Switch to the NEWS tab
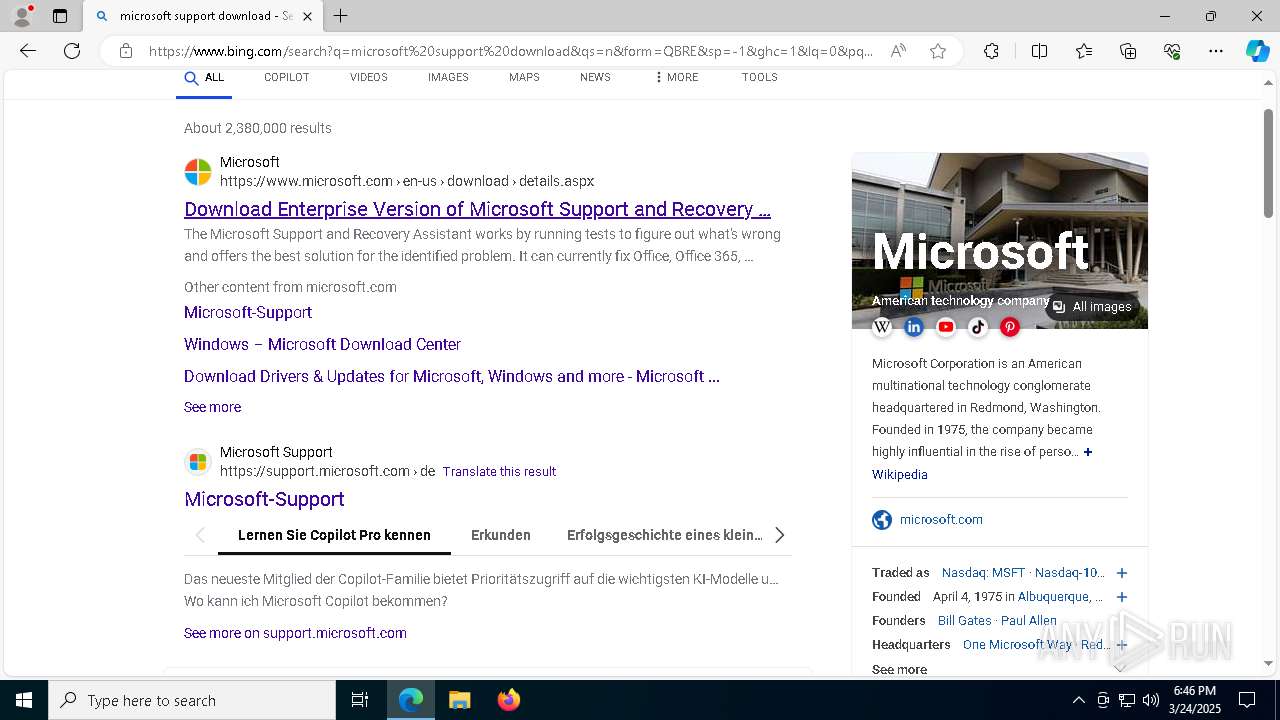This screenshot has height=720, width=1280. click(x=595, y=77)
